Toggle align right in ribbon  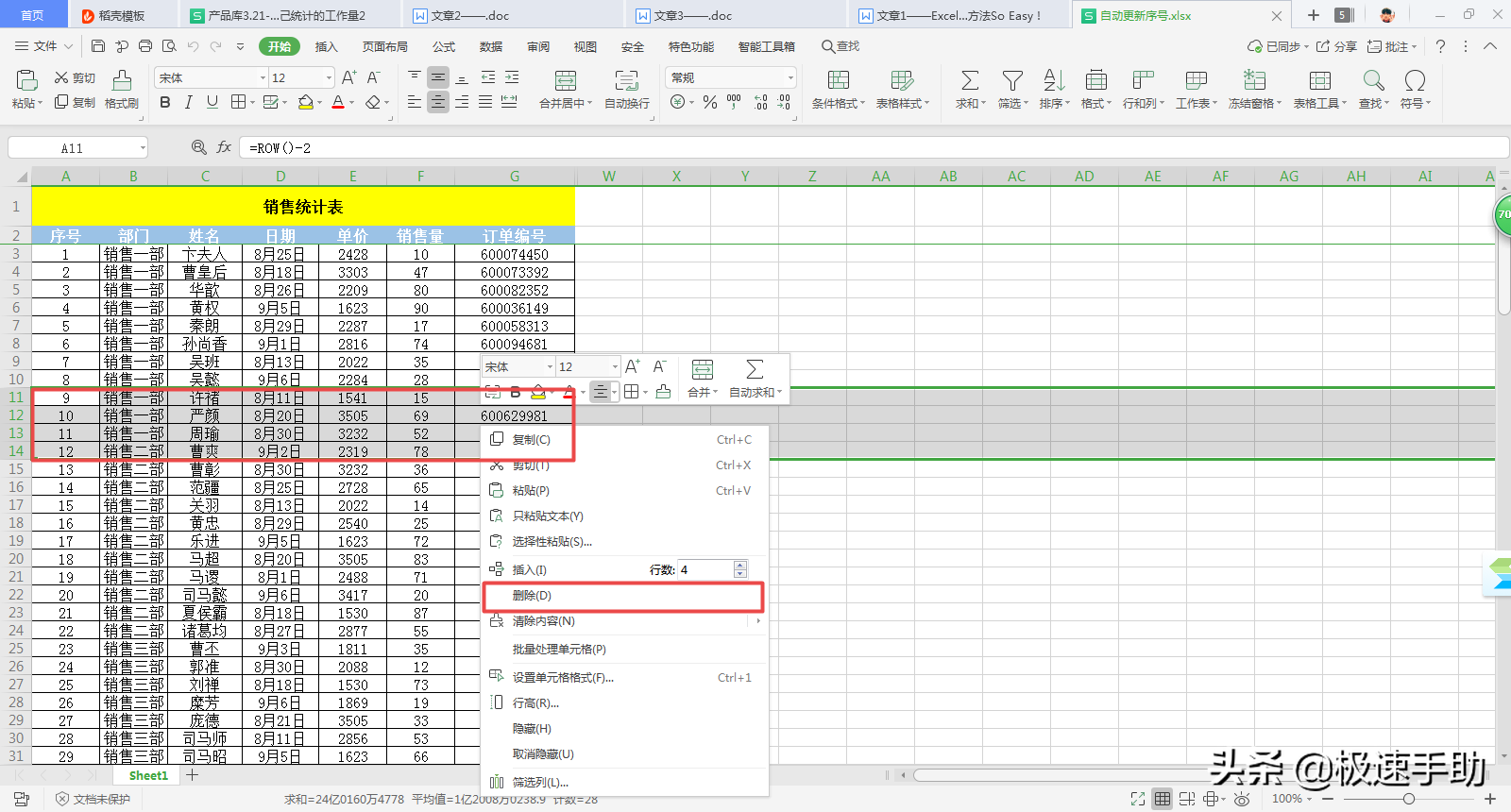pos(462,102)
